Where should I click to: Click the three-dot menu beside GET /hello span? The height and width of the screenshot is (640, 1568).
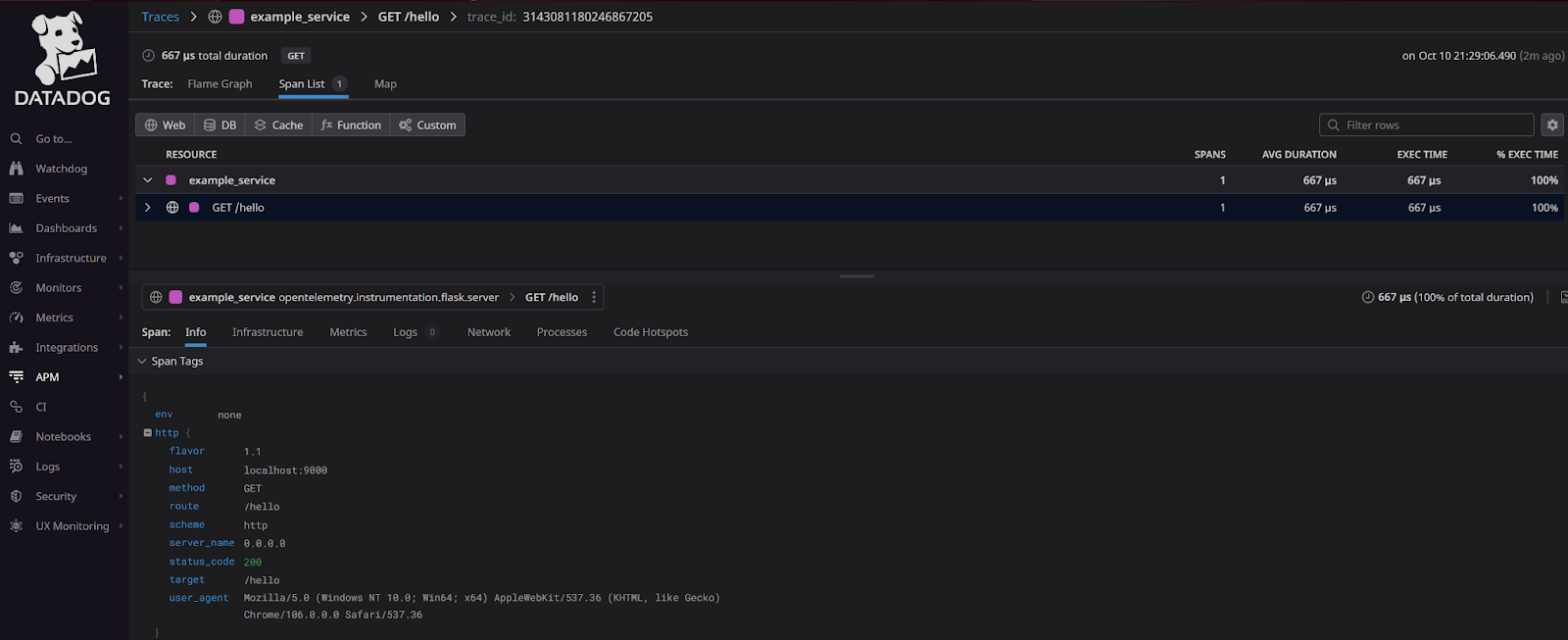tap(594, 297)
